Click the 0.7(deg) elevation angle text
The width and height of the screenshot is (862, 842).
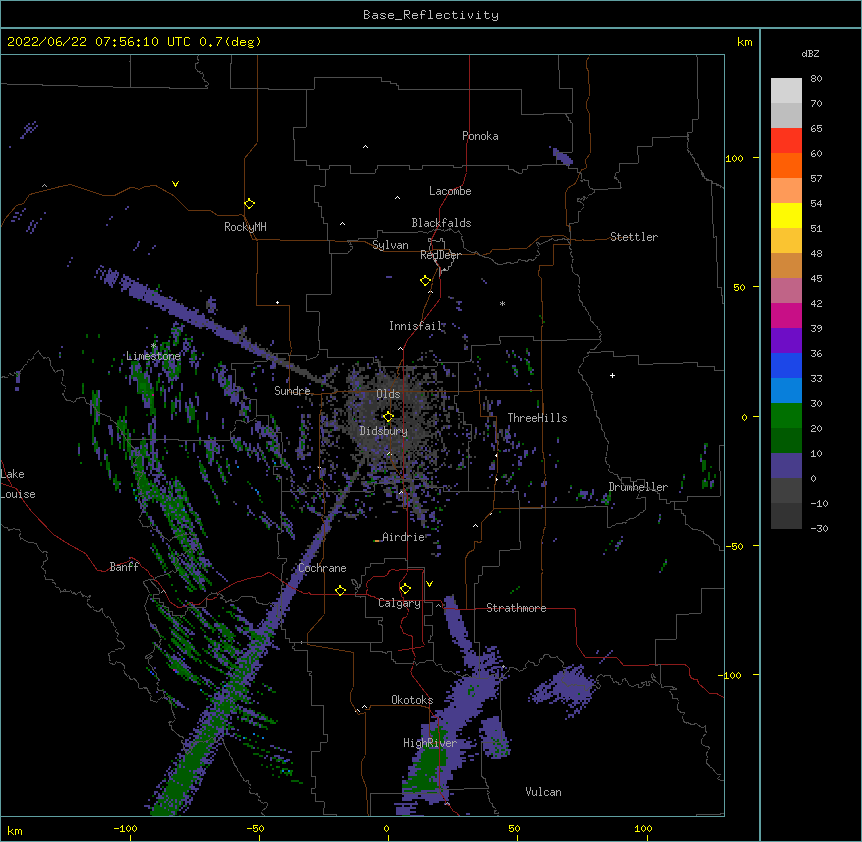click(x=230, y=42)
